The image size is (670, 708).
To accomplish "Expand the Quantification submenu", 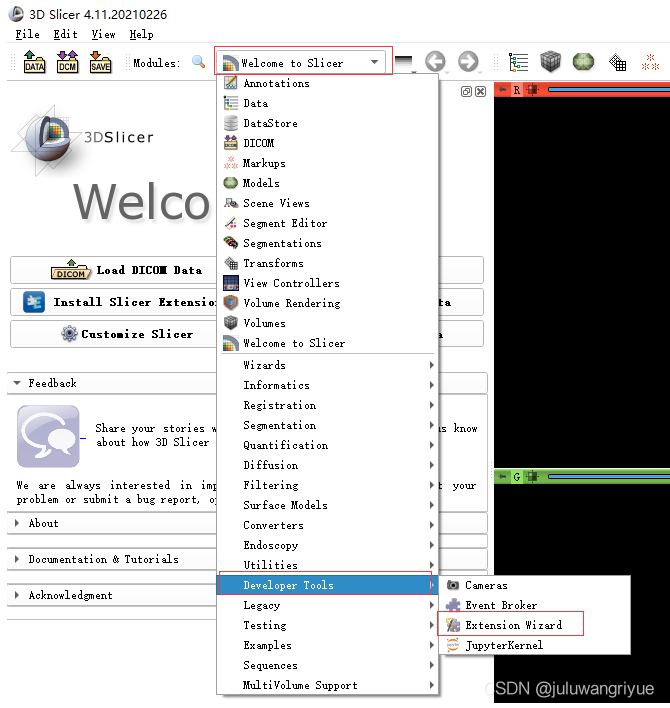I will click(x=327, y=445).
